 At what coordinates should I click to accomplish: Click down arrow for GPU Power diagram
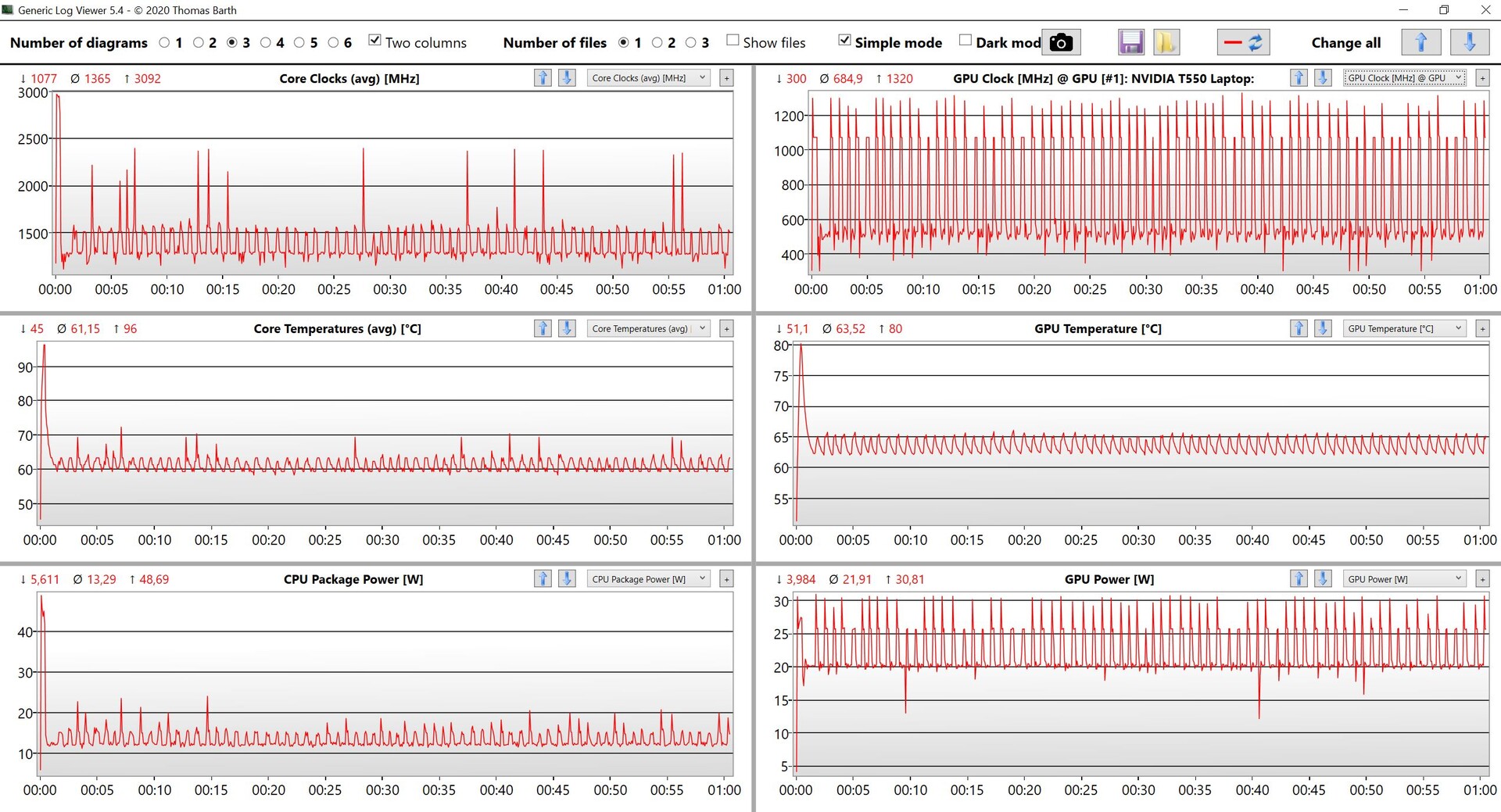pos(1323,578)
